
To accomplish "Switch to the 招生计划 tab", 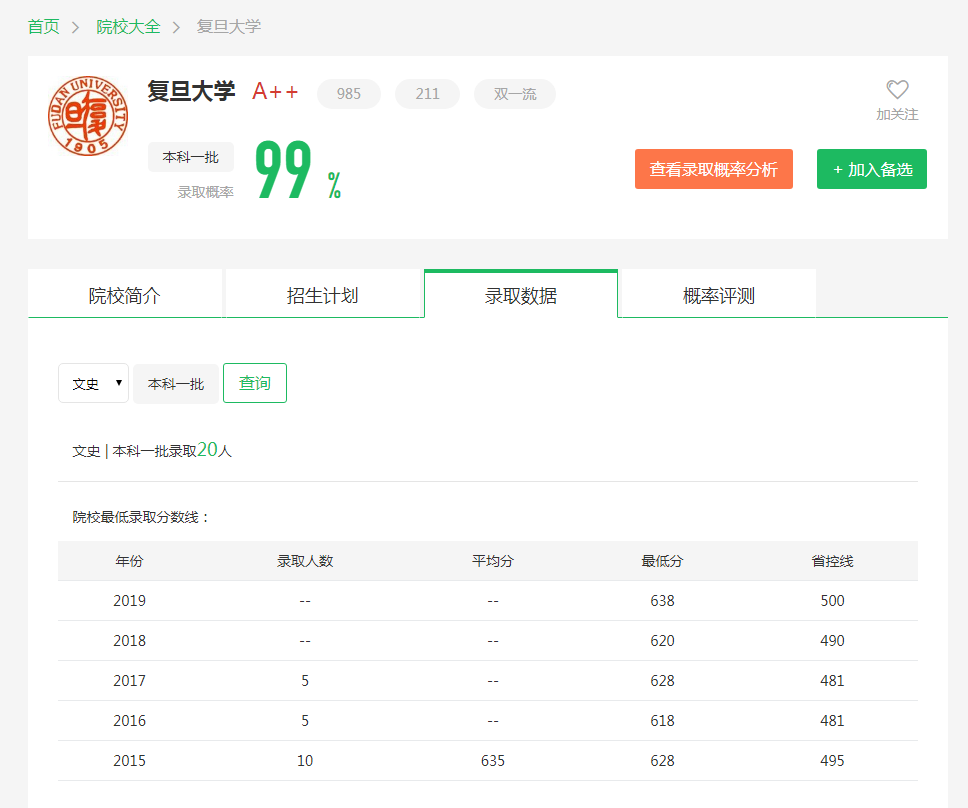I will [x=323, y=294].
